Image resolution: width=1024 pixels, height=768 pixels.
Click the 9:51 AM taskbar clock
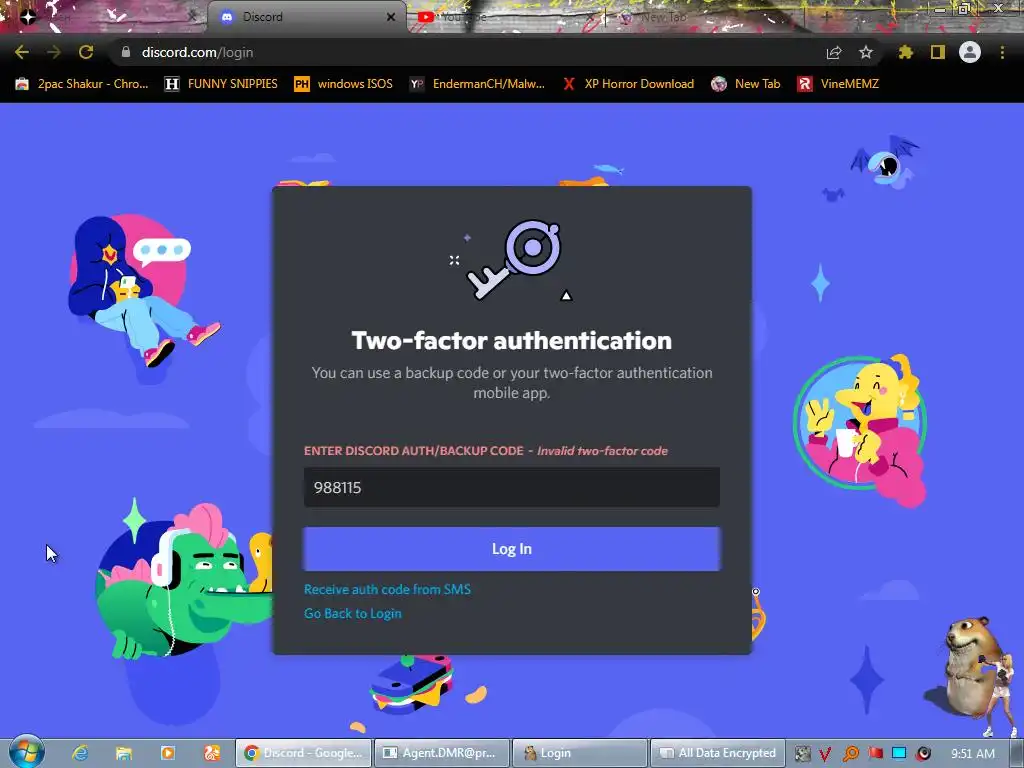973,754
